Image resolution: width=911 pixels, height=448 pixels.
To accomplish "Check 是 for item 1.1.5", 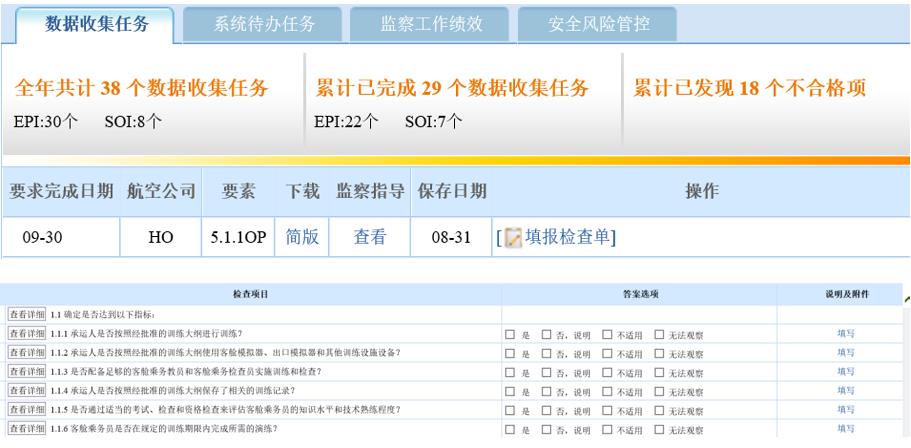I will tap(512, 409).
